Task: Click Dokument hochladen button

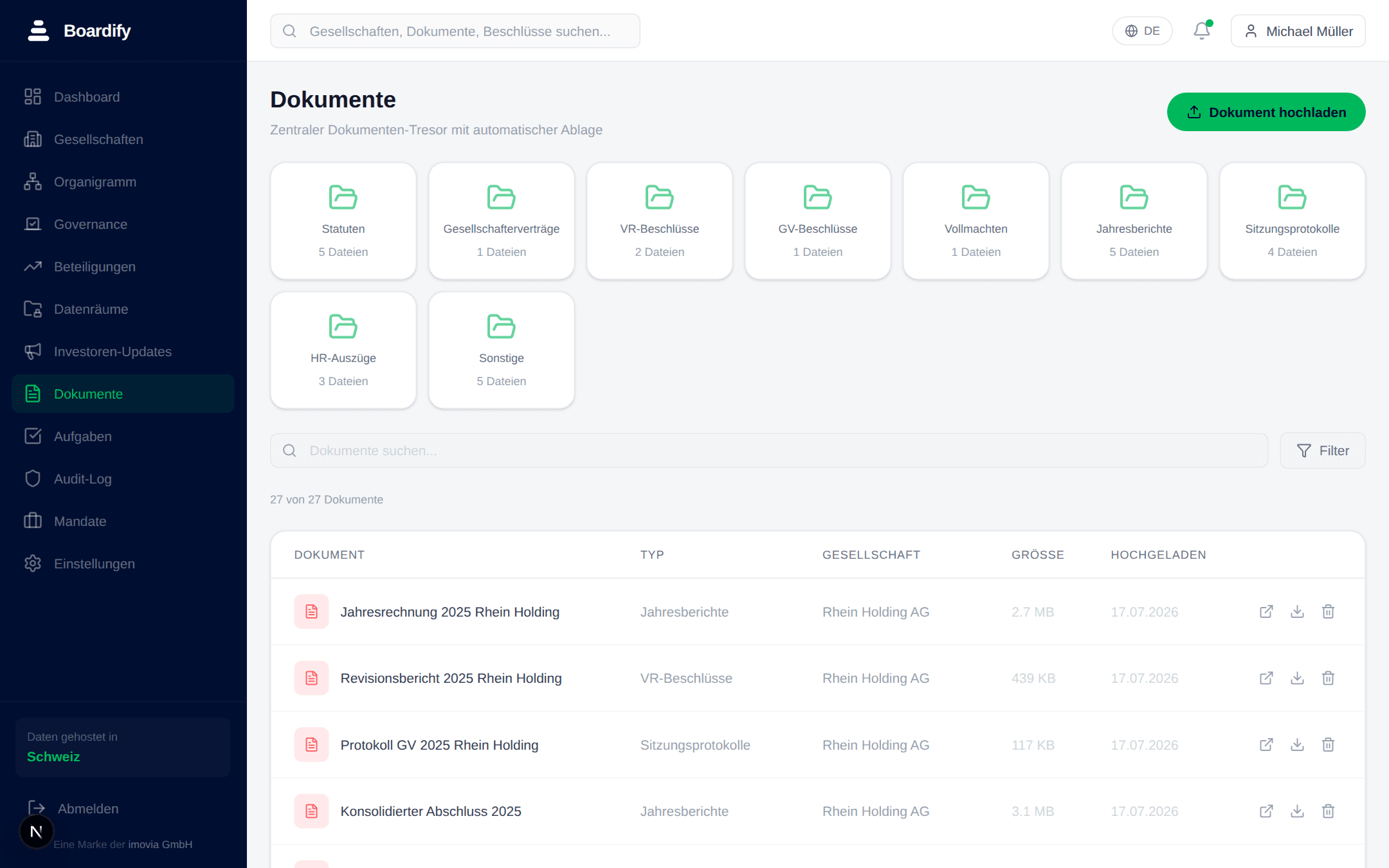Action: 1266,112
